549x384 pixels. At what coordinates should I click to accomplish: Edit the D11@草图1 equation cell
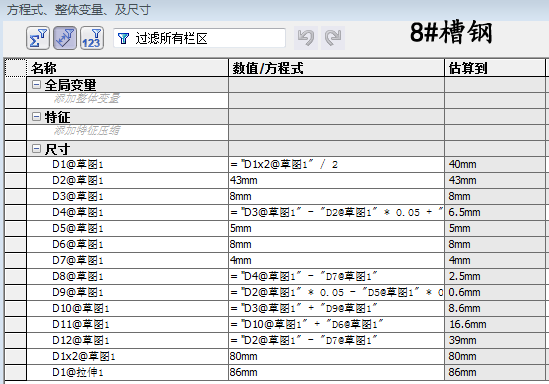point(336,324)
